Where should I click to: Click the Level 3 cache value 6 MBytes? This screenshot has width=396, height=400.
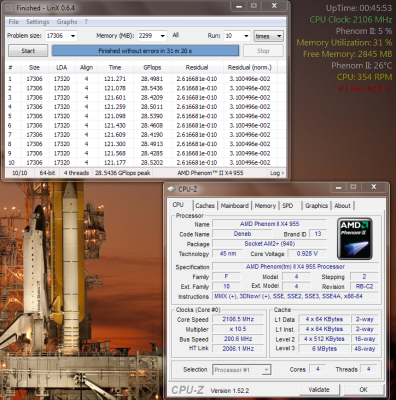[324, 349]
